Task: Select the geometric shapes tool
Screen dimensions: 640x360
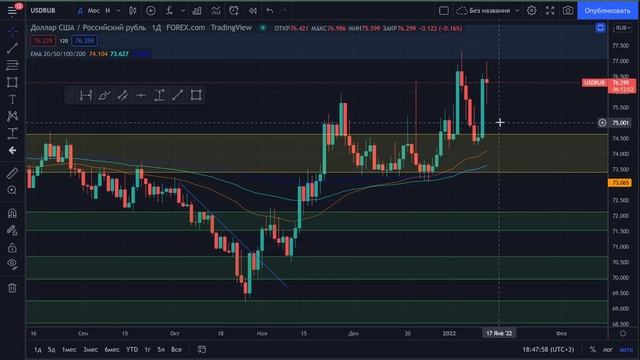Action: pyautogui.click(x=12, y=82)
